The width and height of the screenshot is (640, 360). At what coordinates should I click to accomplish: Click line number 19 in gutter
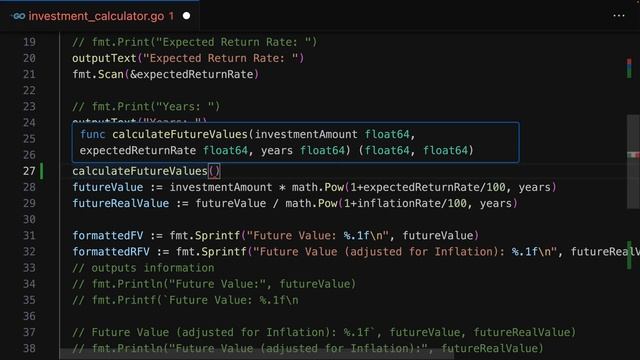[29, 42]
